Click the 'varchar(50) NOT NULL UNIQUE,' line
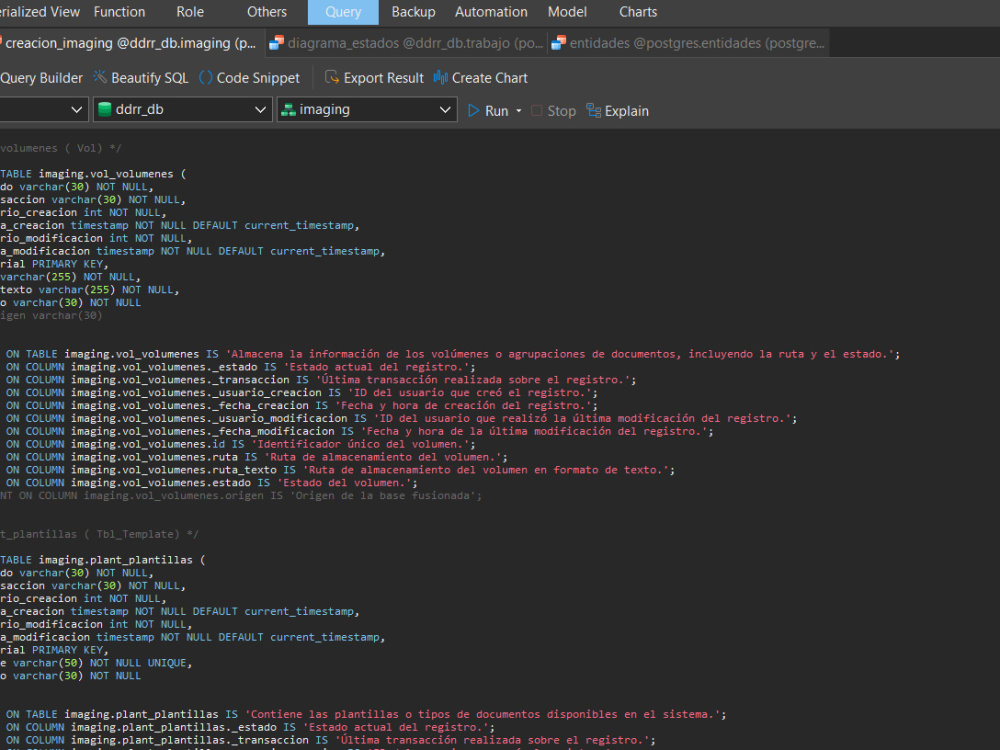This screenshot has width=1000, height=750. (96, 663)
